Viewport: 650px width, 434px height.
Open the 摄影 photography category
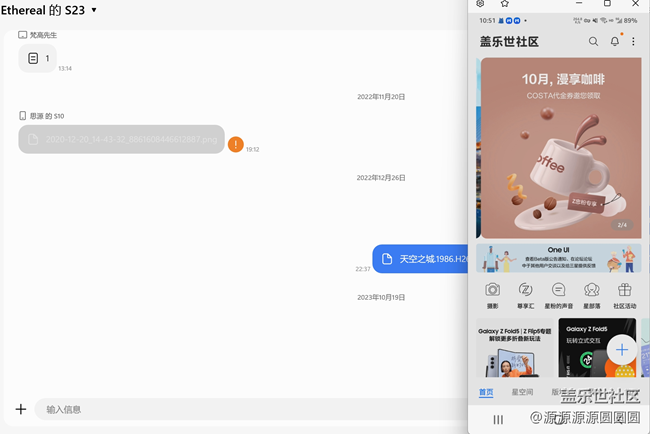click(x=493, y=294)
